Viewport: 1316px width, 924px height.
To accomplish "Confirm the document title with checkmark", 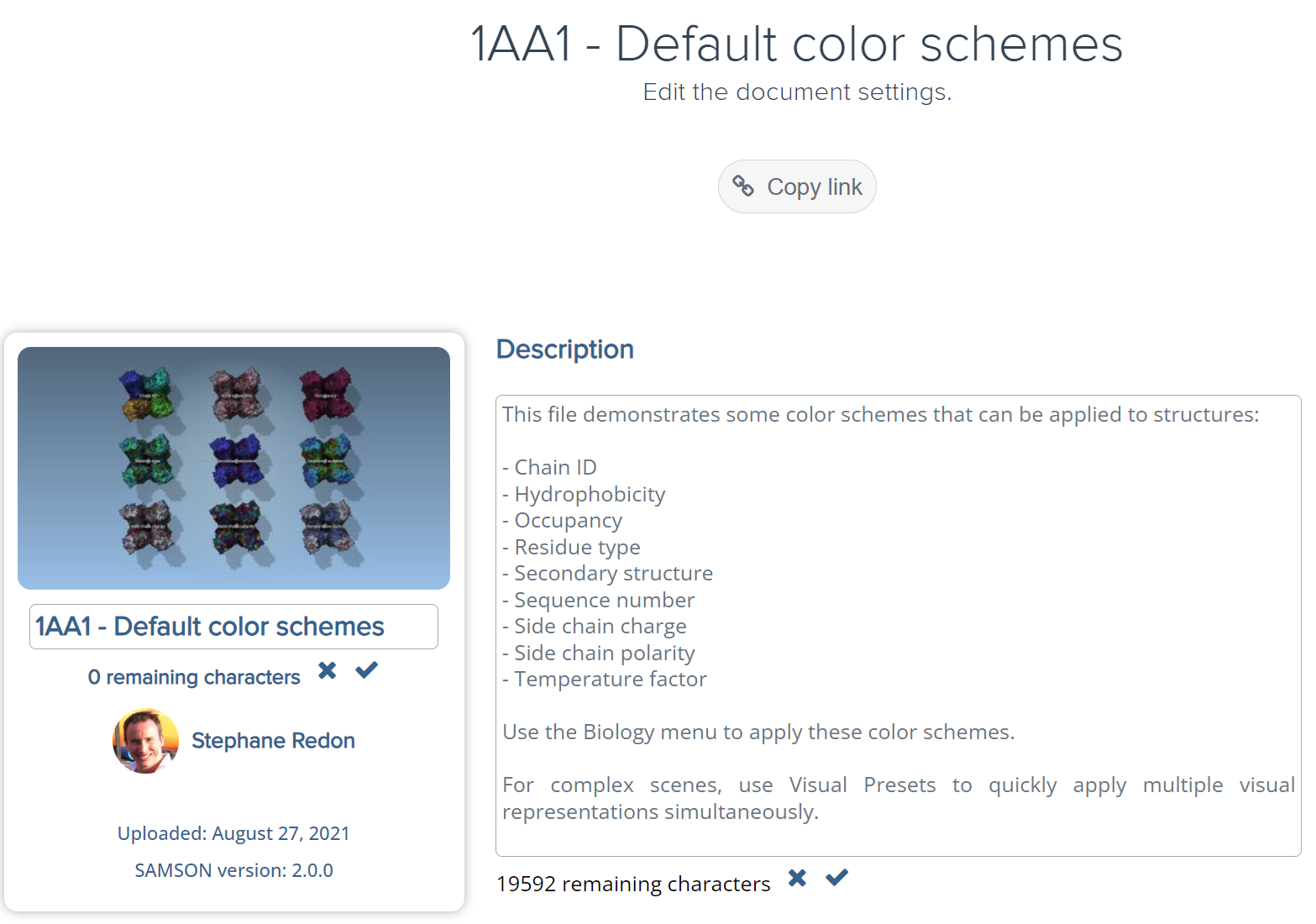I will coord(366,670).
